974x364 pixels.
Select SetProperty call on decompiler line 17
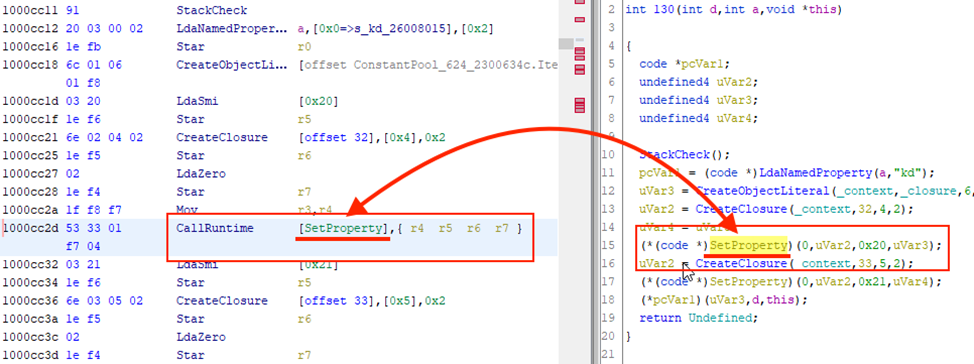(749, 281)
